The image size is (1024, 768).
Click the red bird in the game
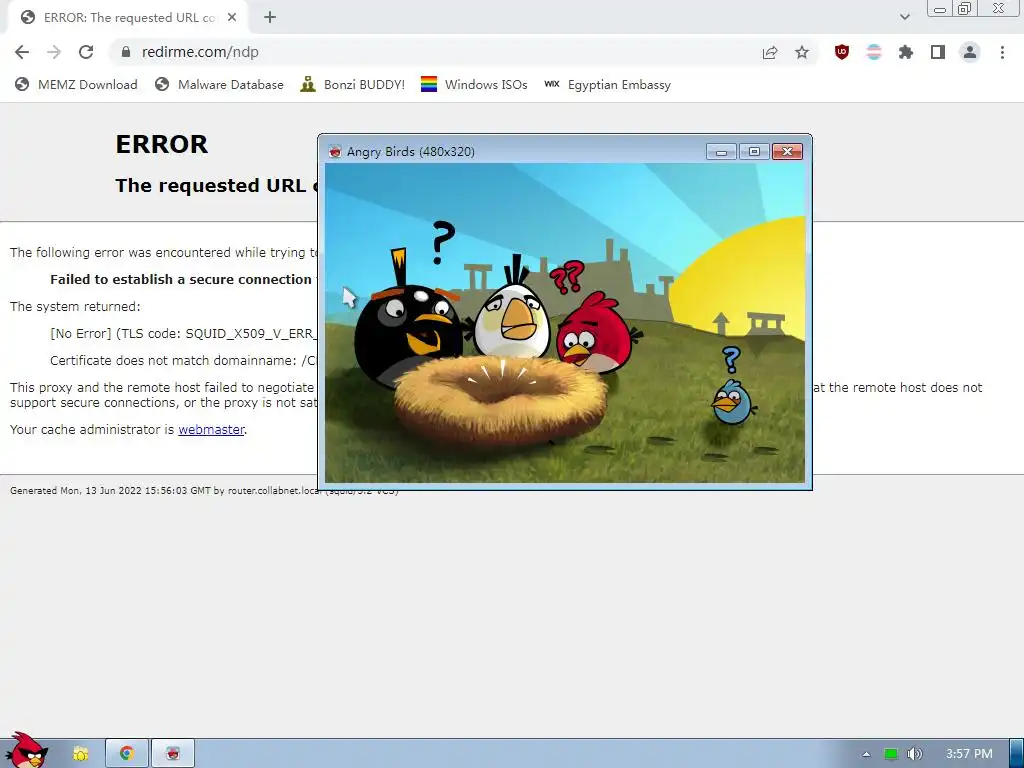coord(594,334)
